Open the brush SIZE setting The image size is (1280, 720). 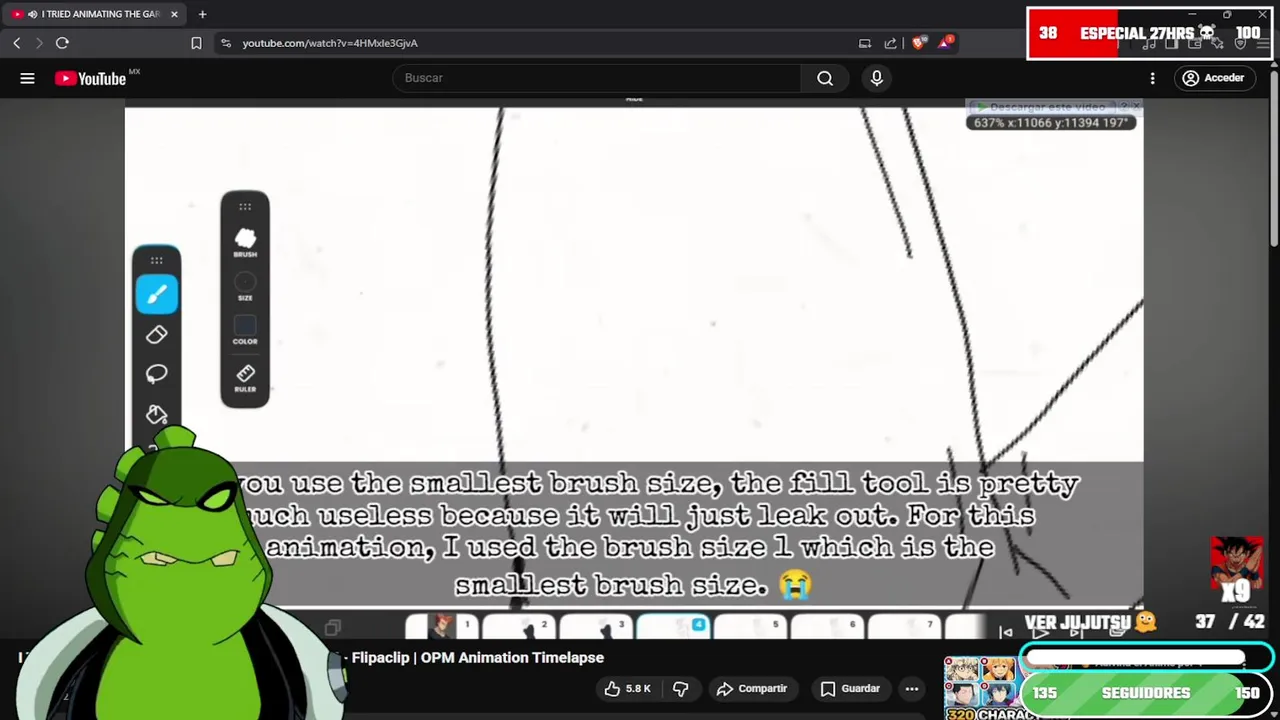(245, 286)
